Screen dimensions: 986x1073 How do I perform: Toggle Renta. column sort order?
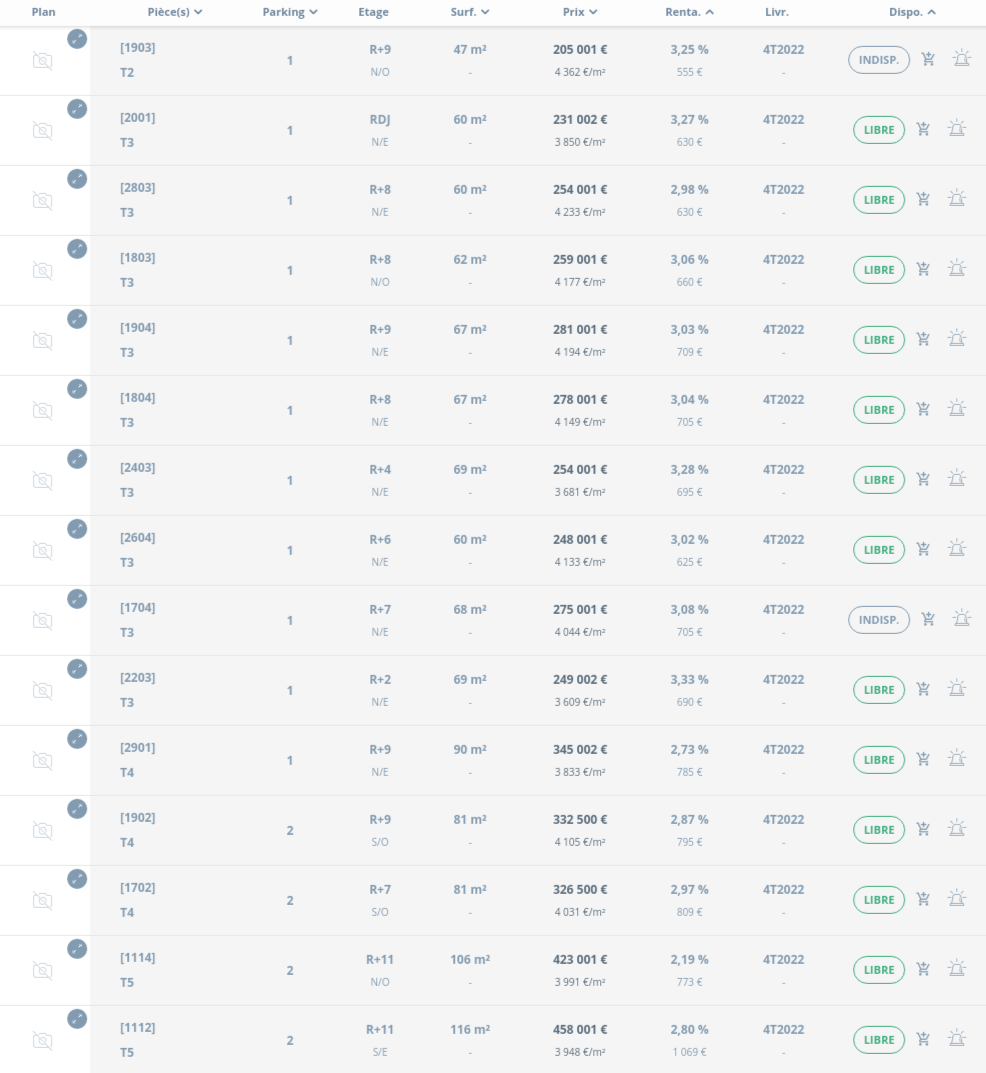pos(690,12)
